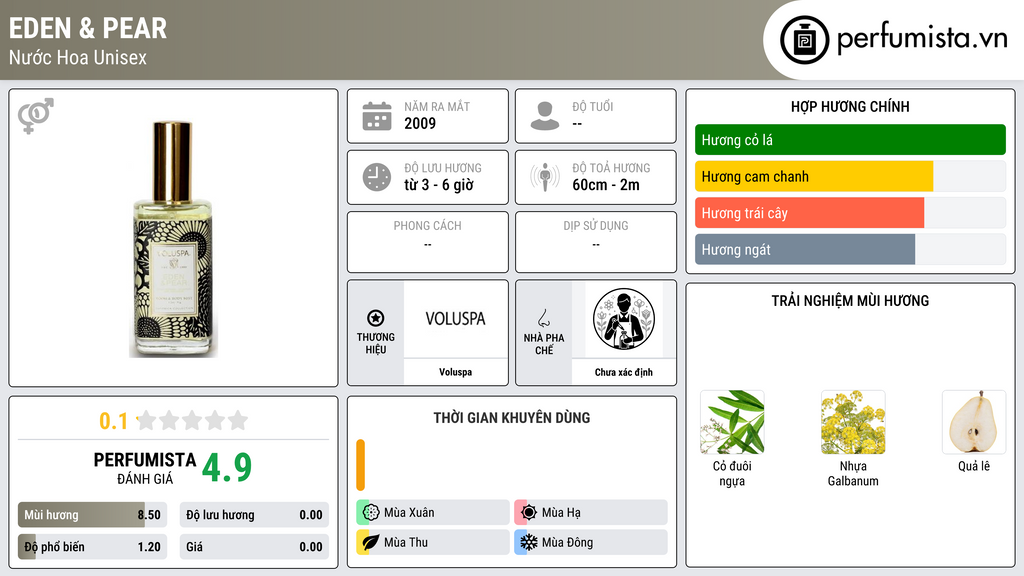Click the orange 0.1 user rating
The width and height of the screenshot is (1024, 576).
(x=114, y=421)
